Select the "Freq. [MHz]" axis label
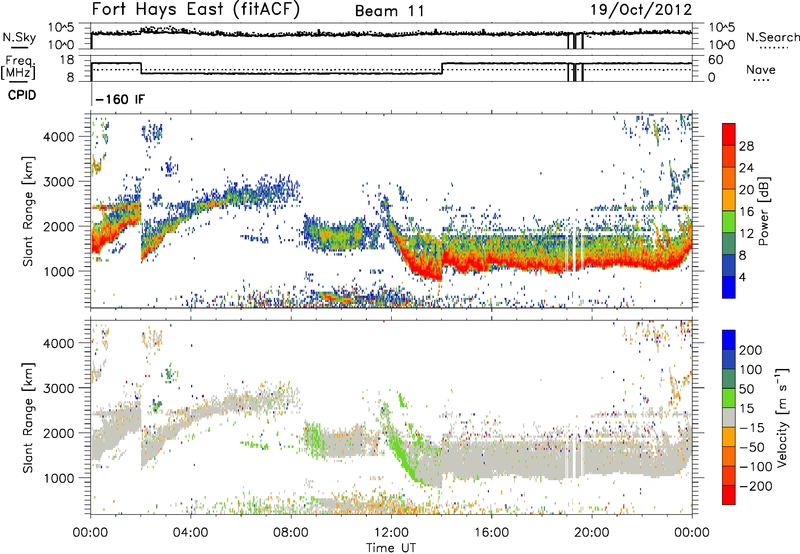This screenshot has width=800, height=554. pyautogui.click(x=18, y=67)
